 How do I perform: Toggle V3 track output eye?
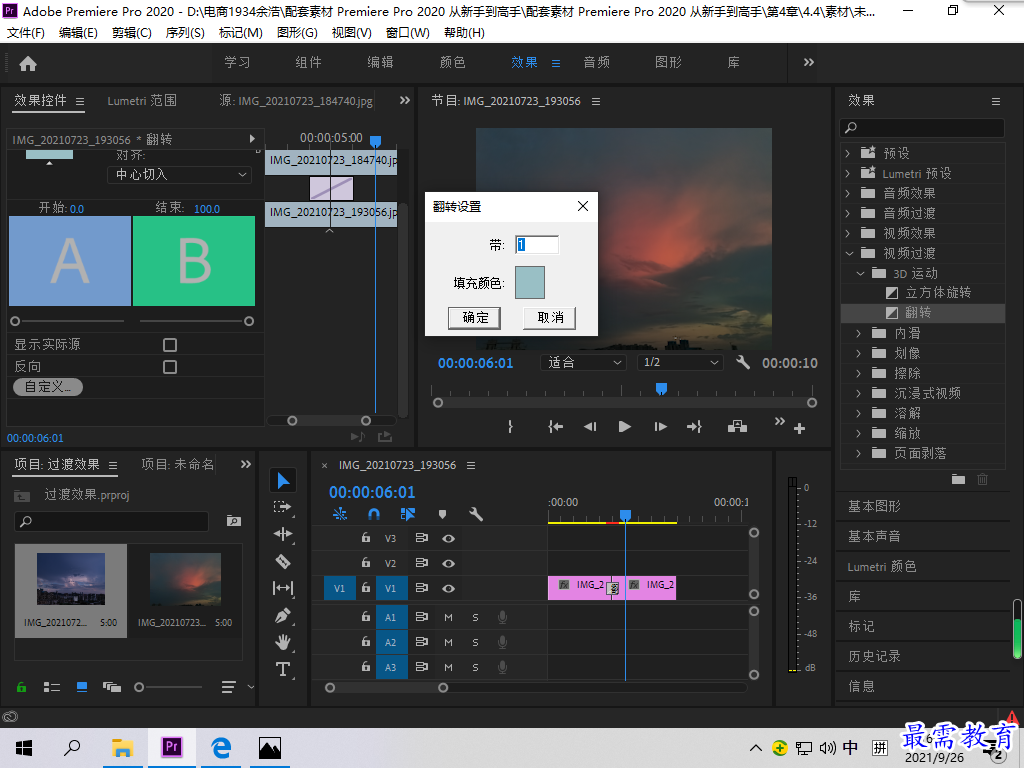click(x=448, y=539)
